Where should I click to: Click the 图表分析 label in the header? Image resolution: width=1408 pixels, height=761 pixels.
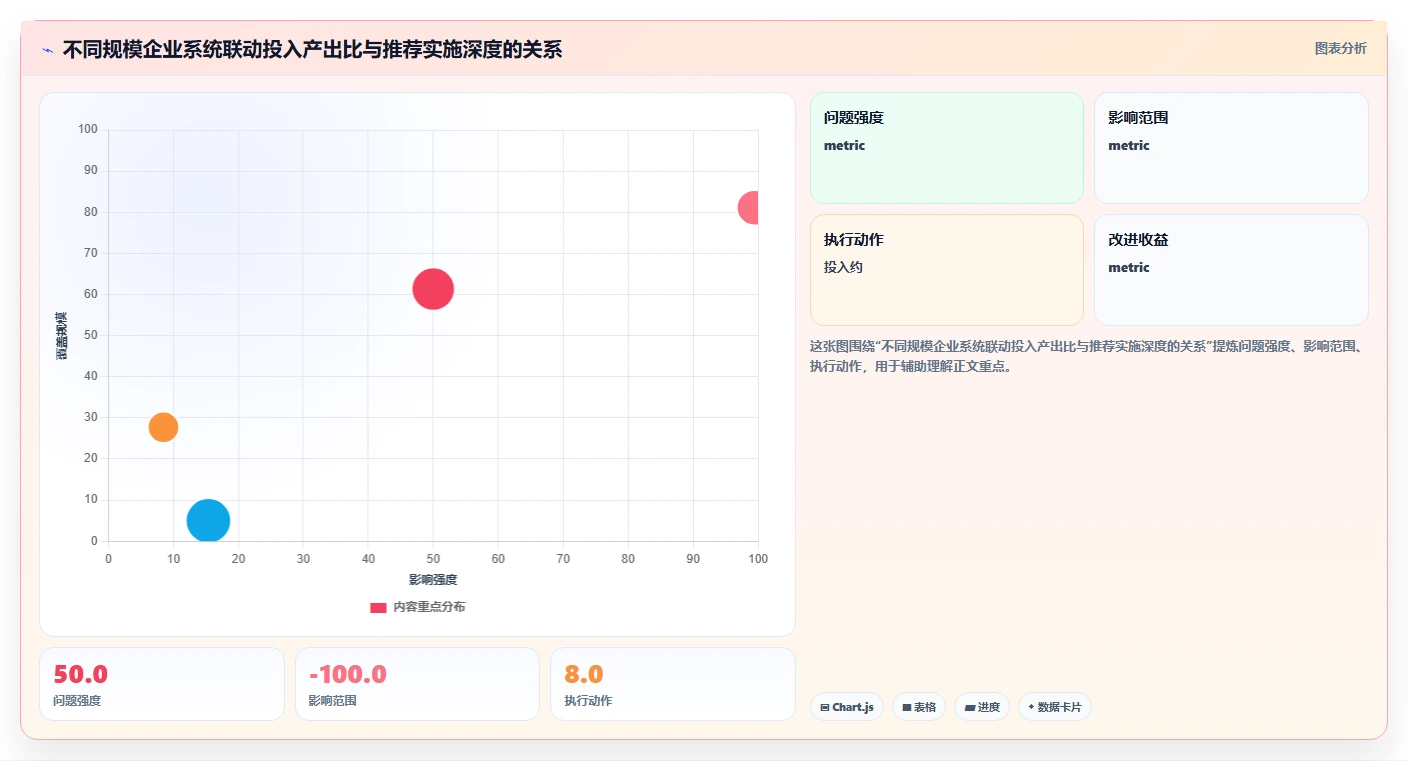tap(1340, 48)
